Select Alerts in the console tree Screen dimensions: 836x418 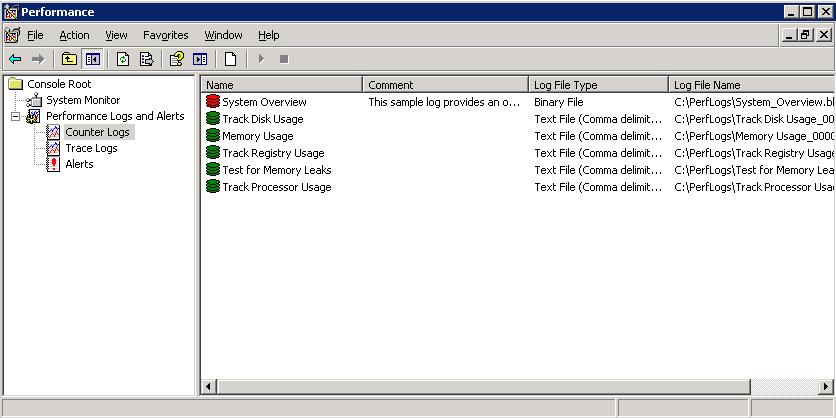click(x=79, y=164)
